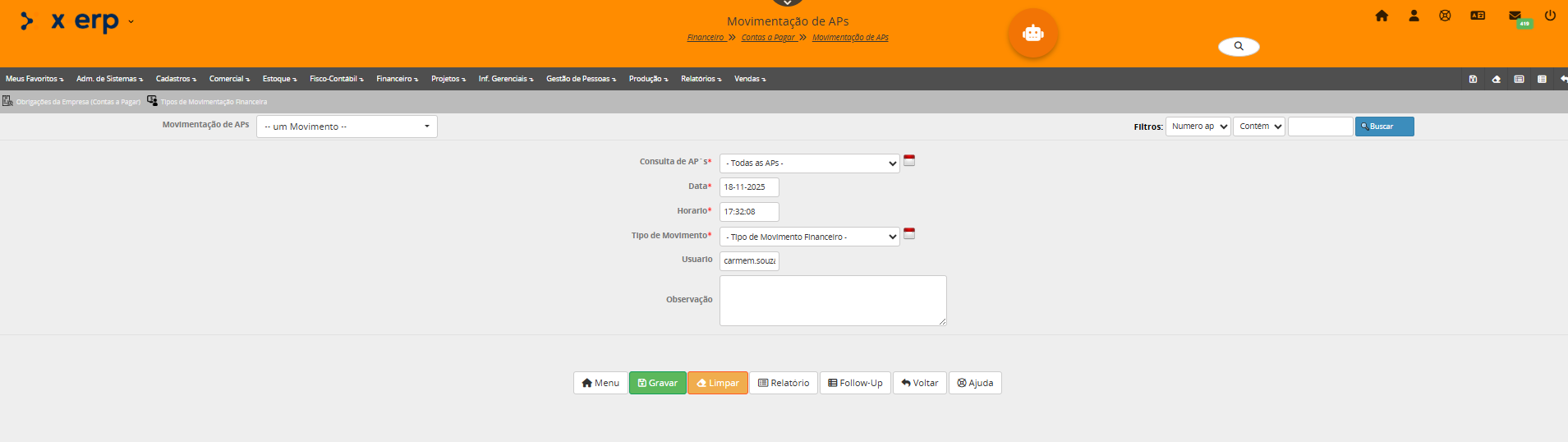The image size is (1568, 442).
Task: Click the magnifier search pill in header
Action: 1239,46
